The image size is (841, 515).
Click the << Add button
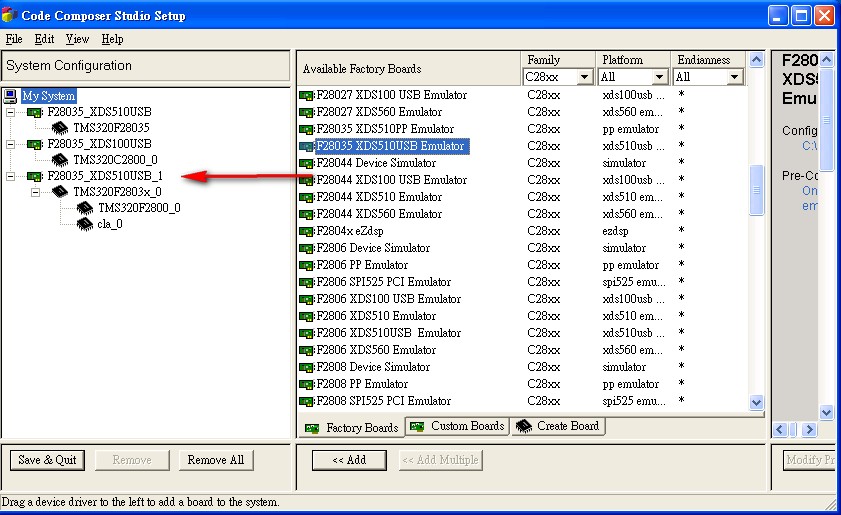pyautogui.click(x=349, y=460)
